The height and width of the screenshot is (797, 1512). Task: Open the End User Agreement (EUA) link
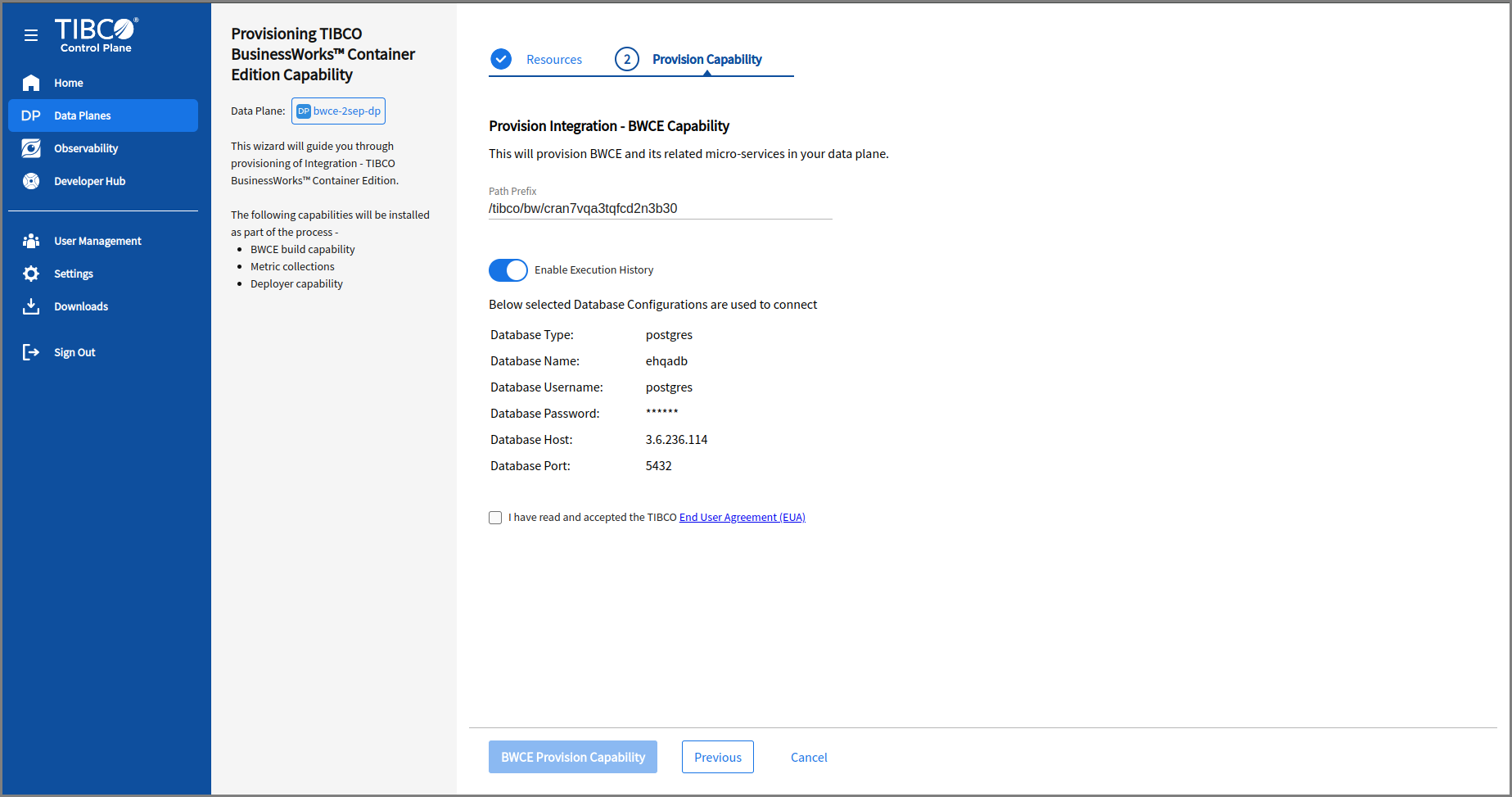pyautogui.click(x=742, y=517)
